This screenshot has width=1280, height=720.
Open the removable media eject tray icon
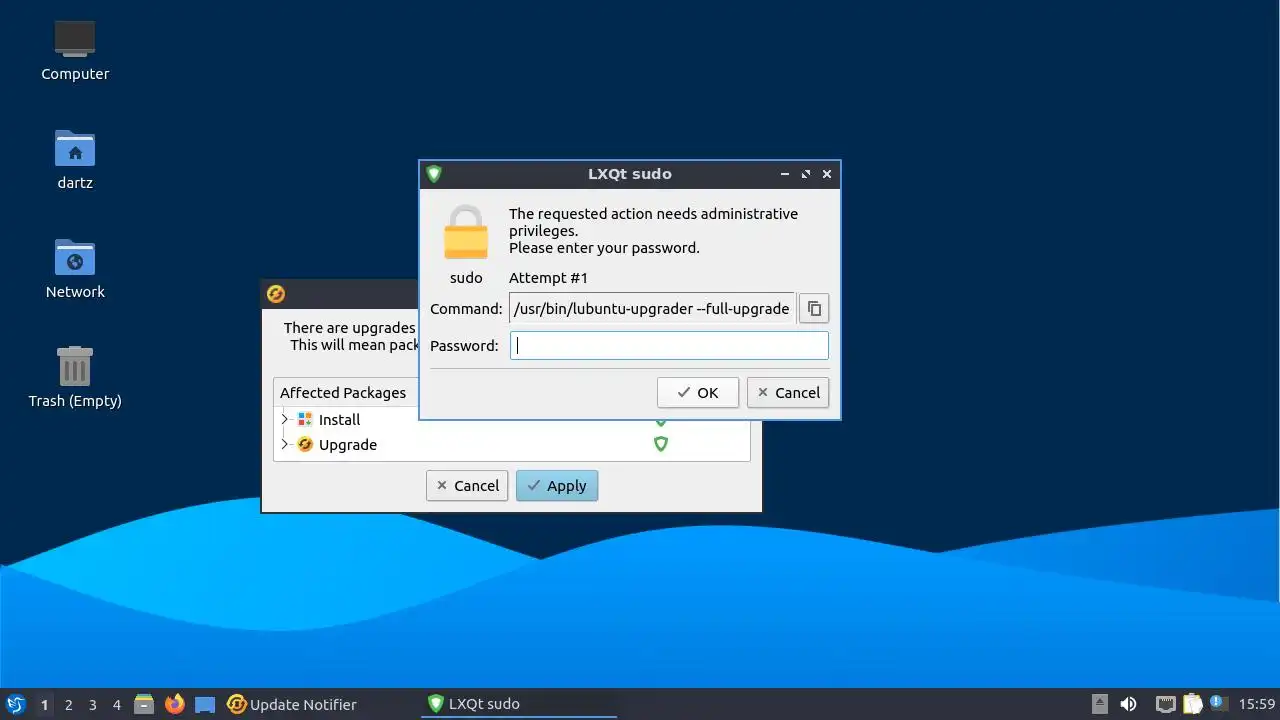pyautogui.click(x=1100, y=704)
